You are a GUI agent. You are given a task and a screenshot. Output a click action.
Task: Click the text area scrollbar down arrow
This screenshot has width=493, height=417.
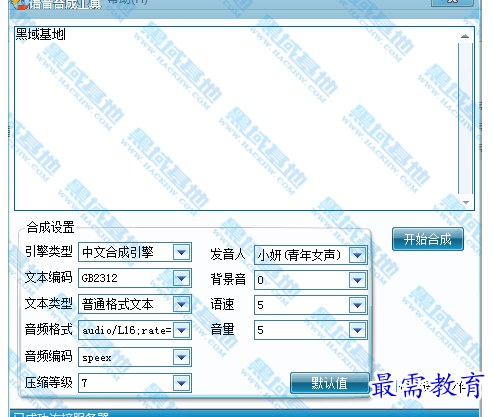(466, 202)
